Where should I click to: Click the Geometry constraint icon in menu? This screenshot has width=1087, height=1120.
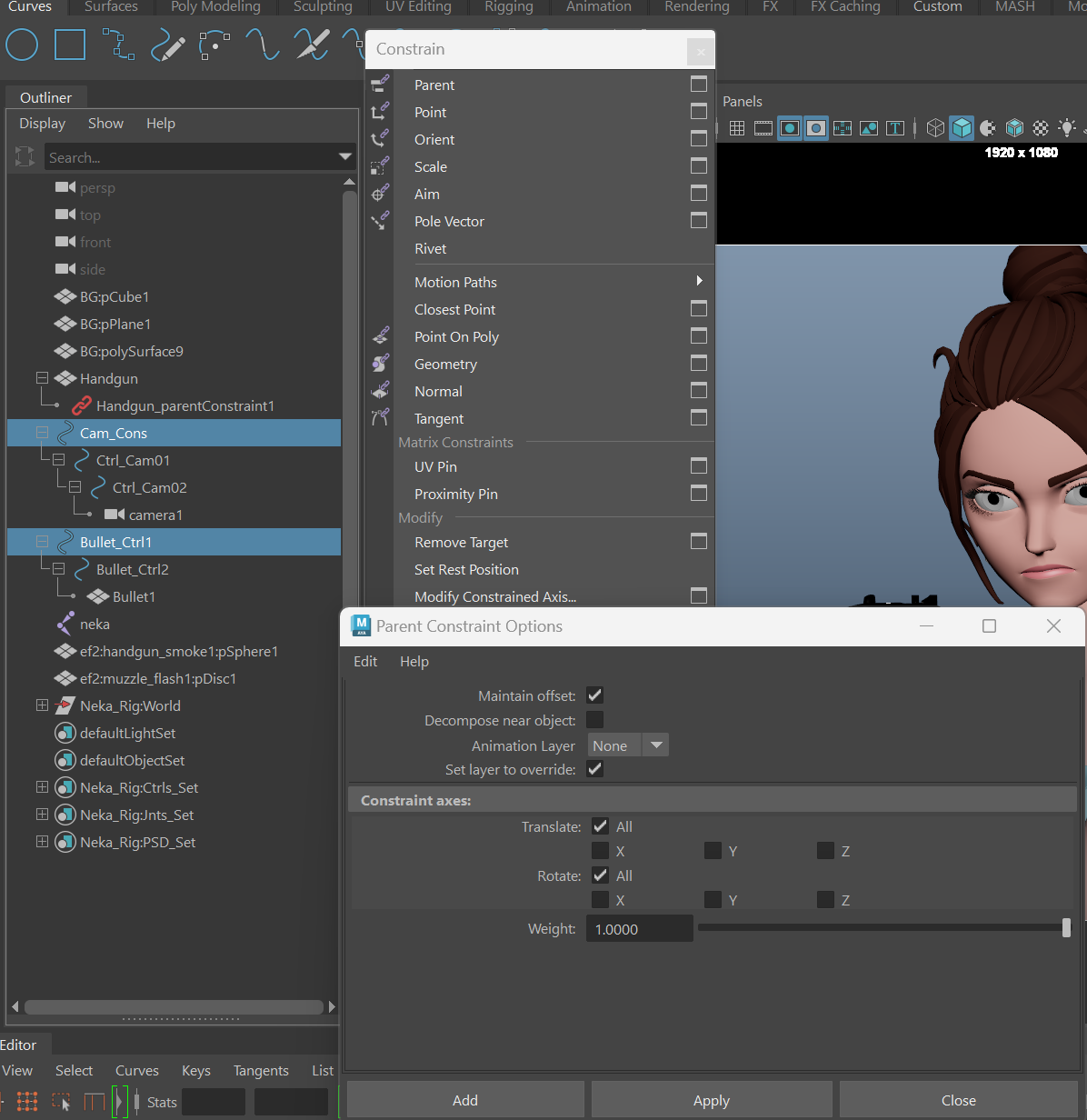click(380, 364)
